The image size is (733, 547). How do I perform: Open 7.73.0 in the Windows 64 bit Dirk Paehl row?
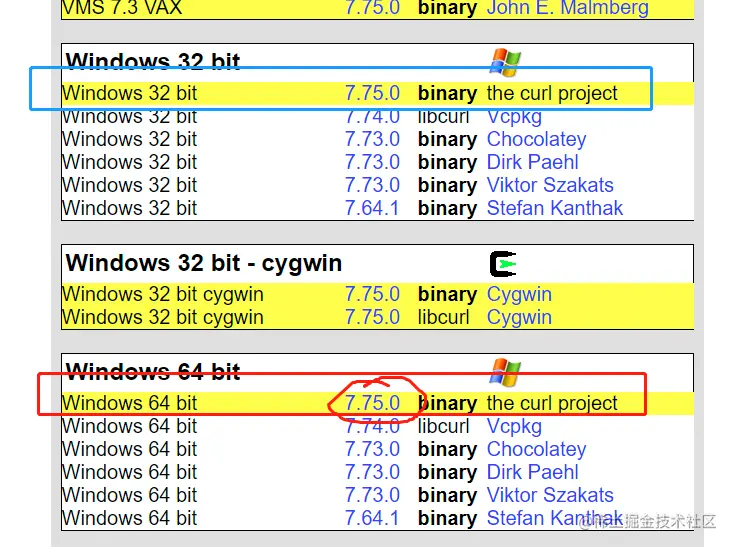coord(373,472)
